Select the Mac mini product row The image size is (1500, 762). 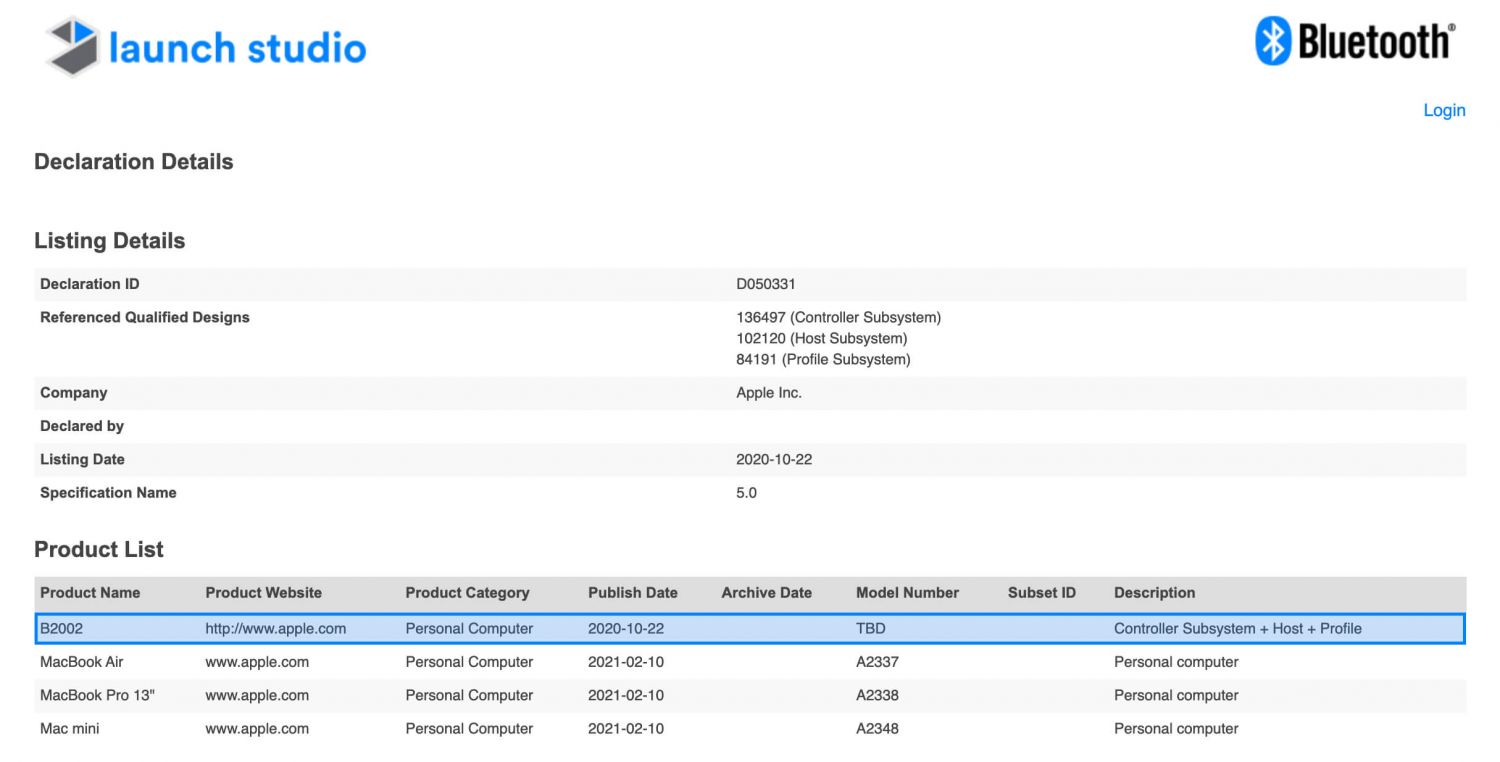coord(70,728)
